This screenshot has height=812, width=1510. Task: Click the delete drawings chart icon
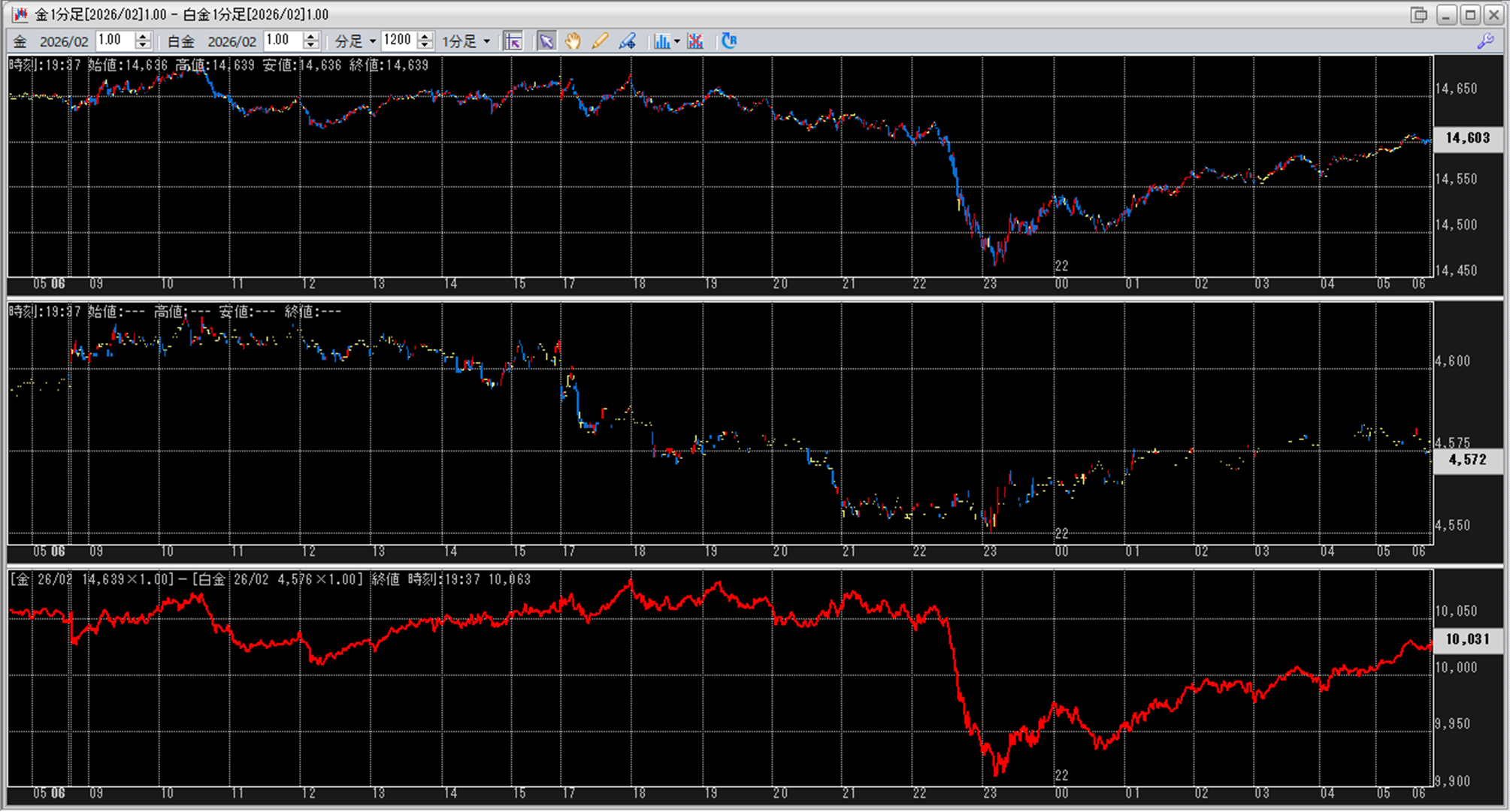coord(695,41)
